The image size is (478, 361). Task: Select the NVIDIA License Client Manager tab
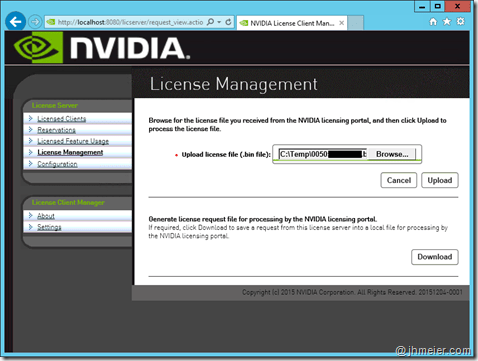point(292,23)
